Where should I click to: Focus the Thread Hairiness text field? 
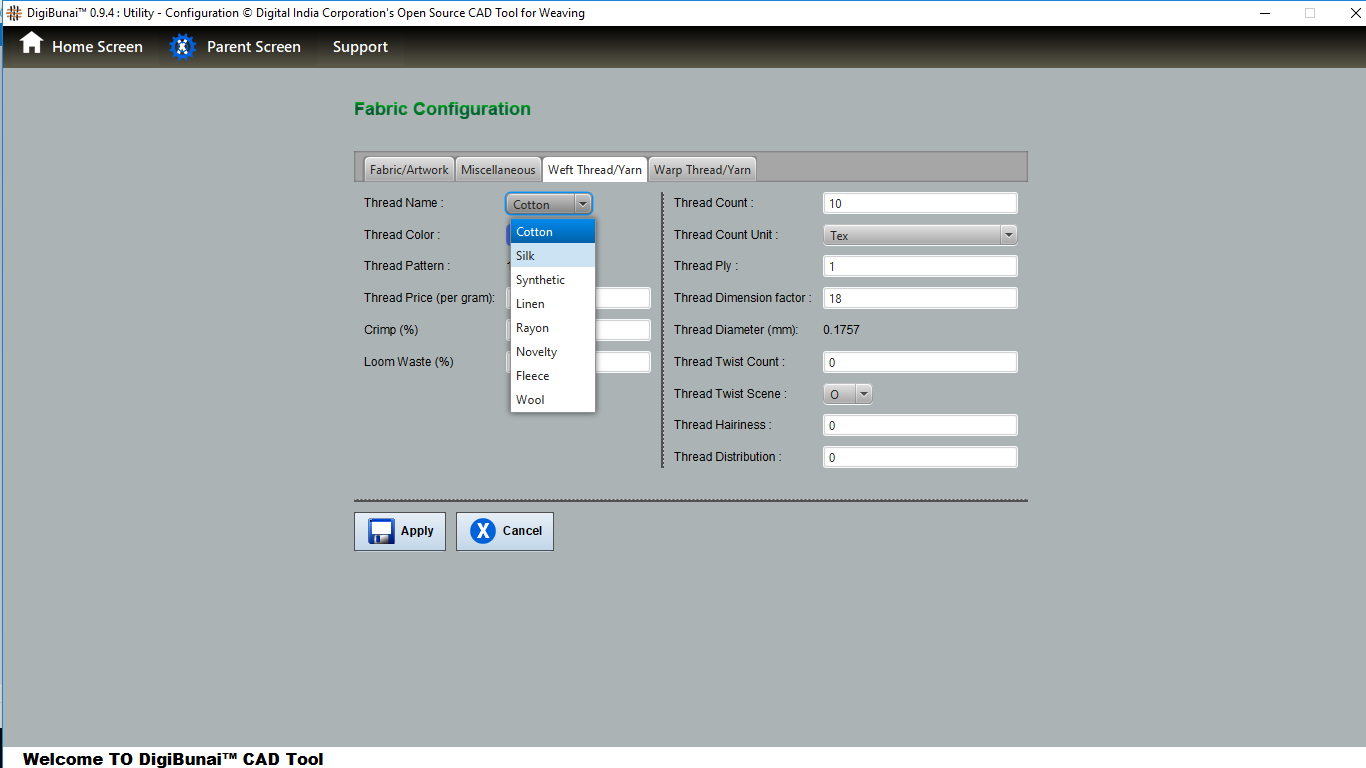pyautogui.click(x=919, y=426)
